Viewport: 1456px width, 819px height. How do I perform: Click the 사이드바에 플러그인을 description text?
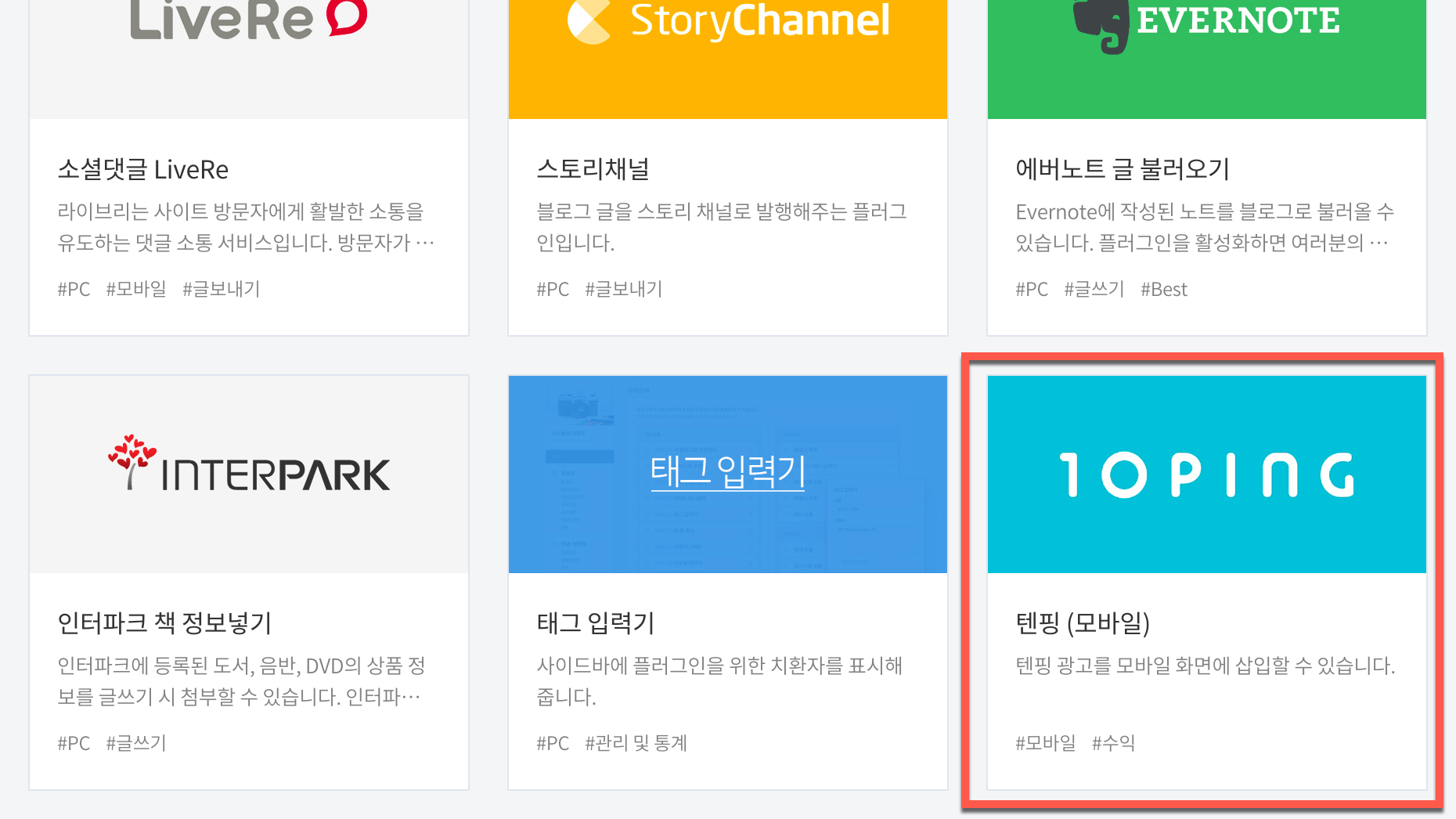click(719, 681)
